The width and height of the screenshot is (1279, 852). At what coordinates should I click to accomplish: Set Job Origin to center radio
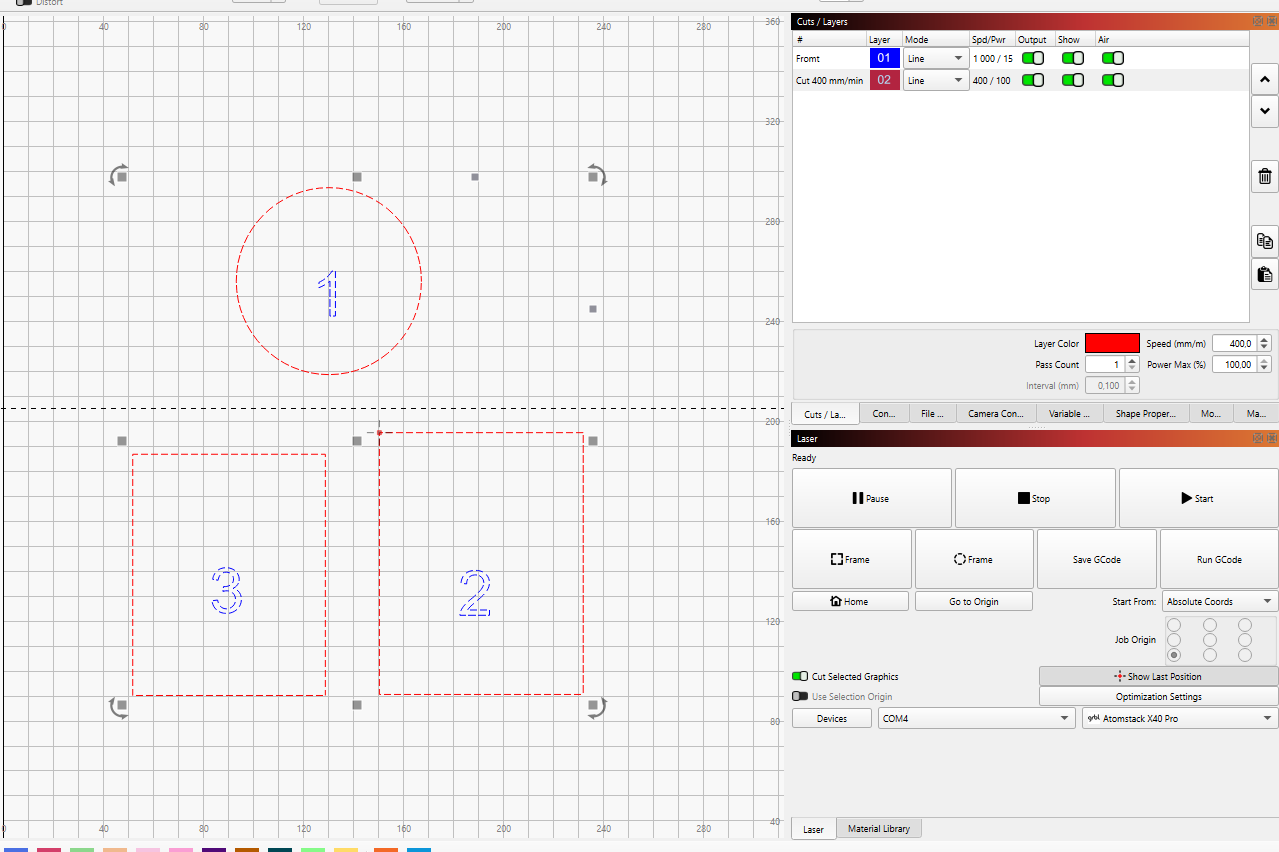[x=1210, y=640]
